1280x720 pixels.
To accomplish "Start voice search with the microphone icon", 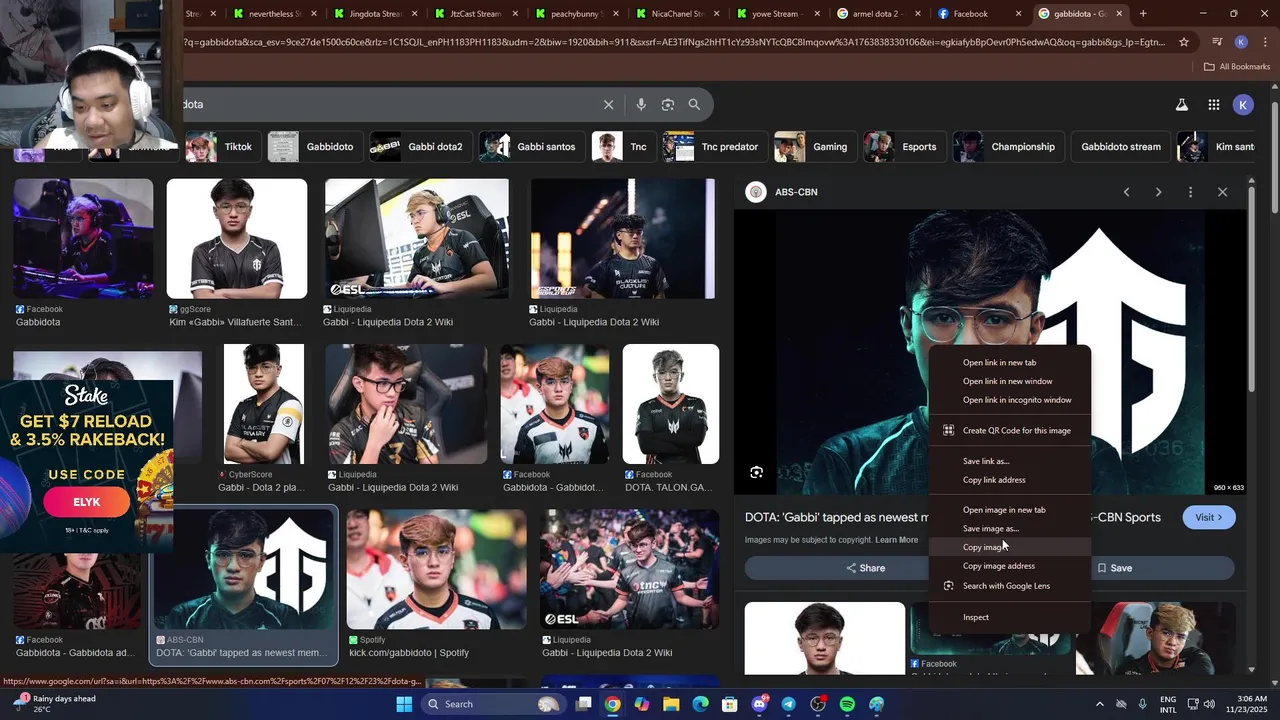I will click(x=641, y=104).
